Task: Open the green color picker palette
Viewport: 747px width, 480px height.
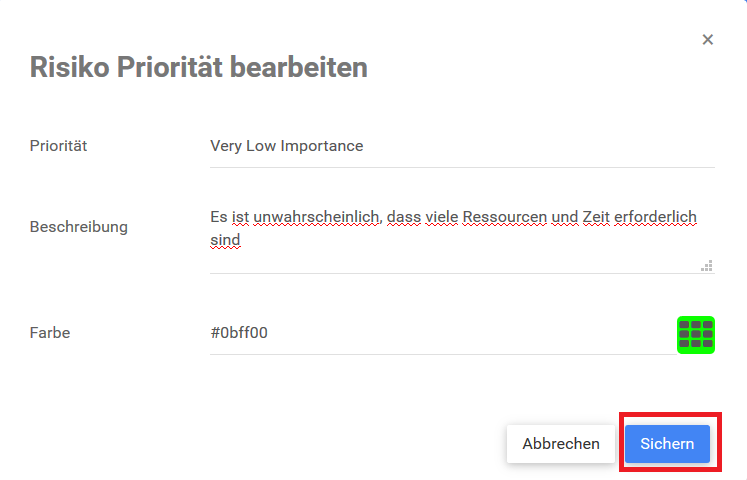Action: coord(695,335)
